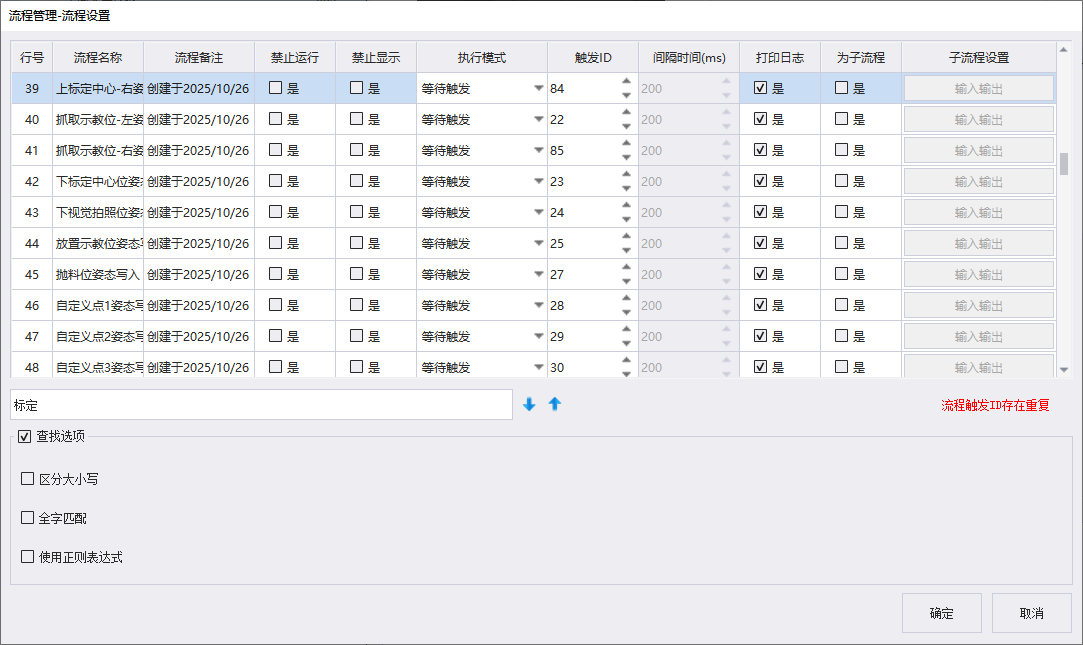Expand 执行模式 dropdown in row 46

pos(539,305)
